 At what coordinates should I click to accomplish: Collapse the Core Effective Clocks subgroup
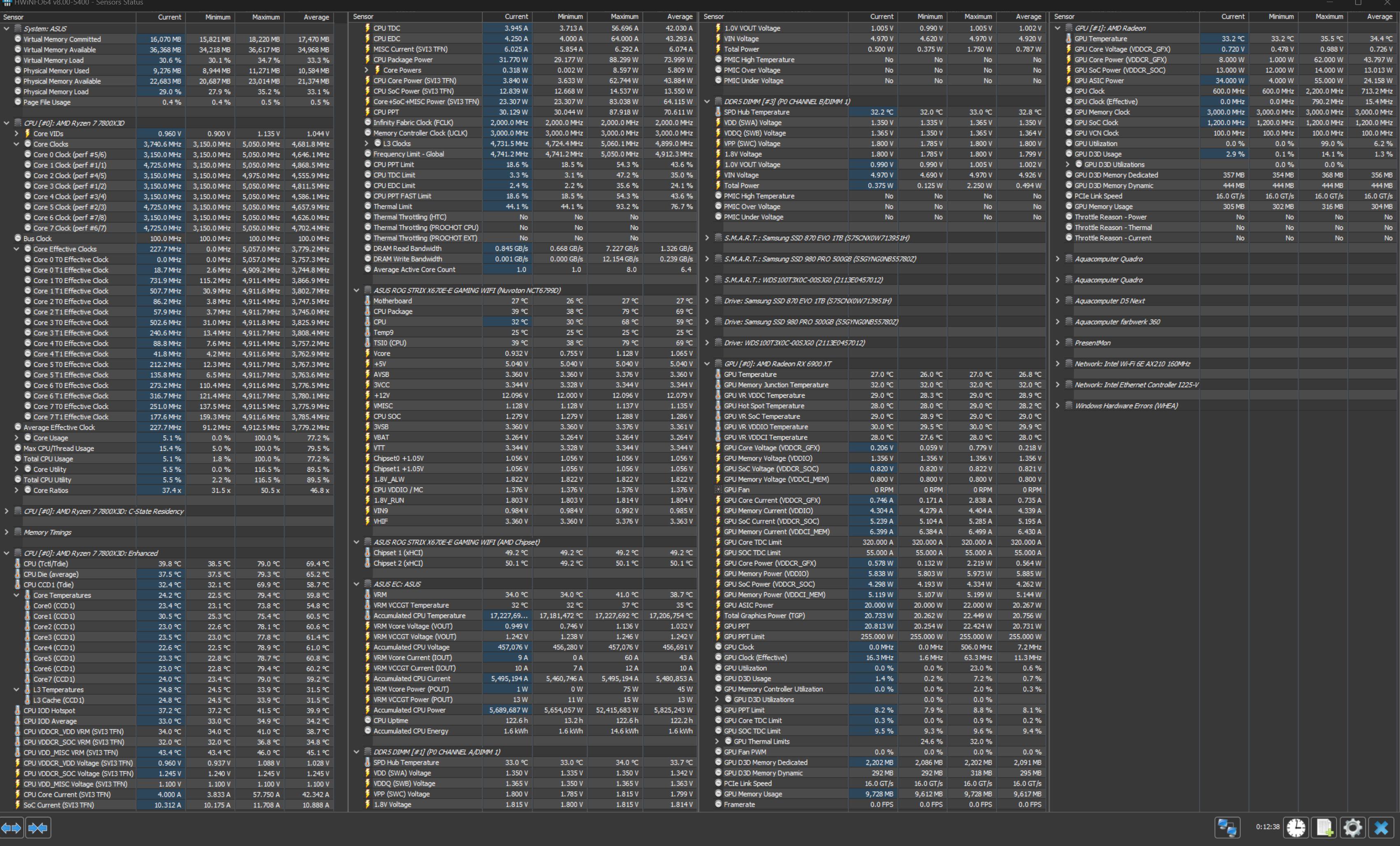(x=16, y=249)
